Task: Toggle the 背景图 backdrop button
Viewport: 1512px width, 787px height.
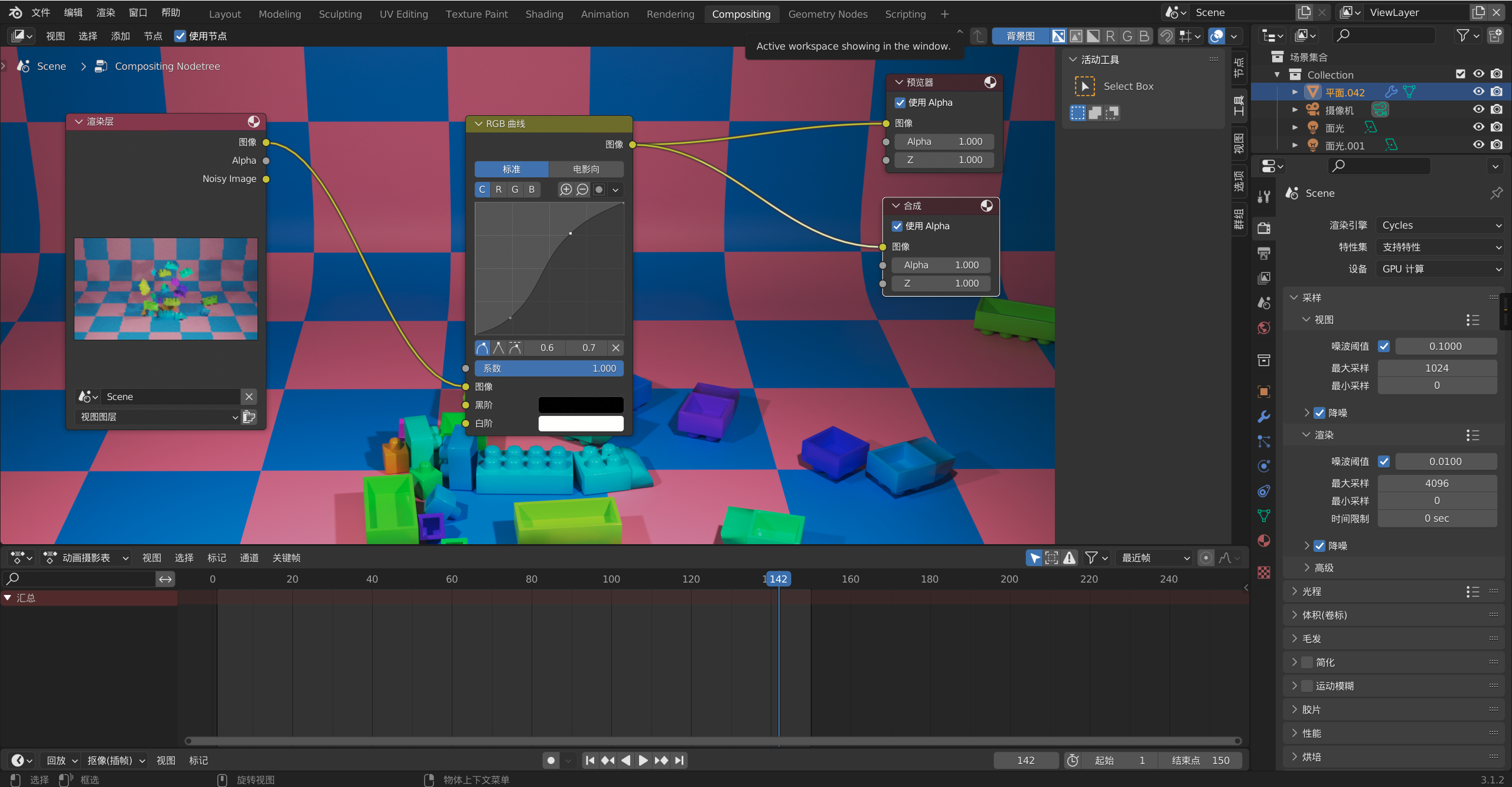Action: click(1021, 36)
